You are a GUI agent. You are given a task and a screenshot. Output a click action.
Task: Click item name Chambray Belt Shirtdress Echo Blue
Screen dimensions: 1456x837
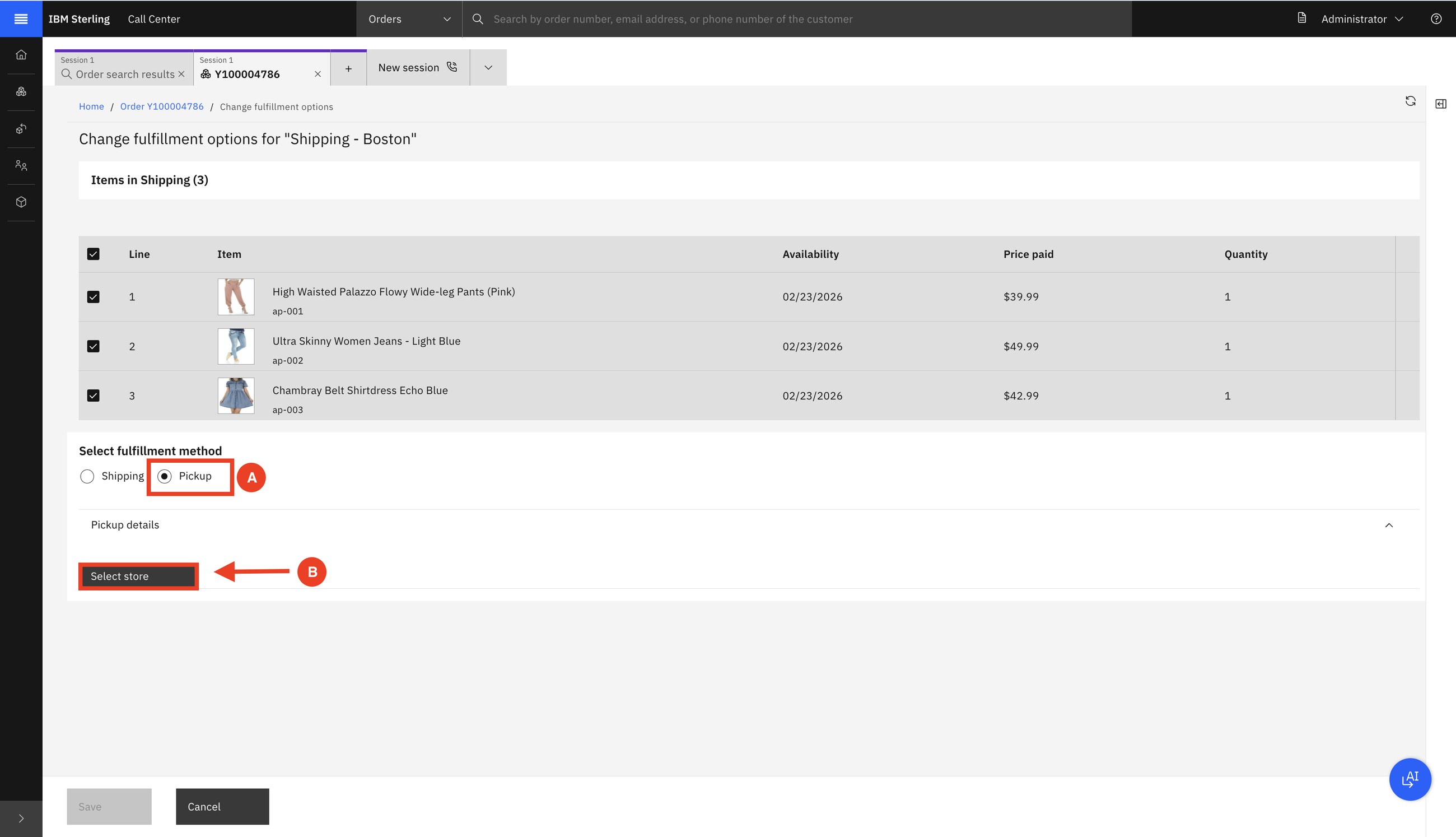[x=360, y=390]
